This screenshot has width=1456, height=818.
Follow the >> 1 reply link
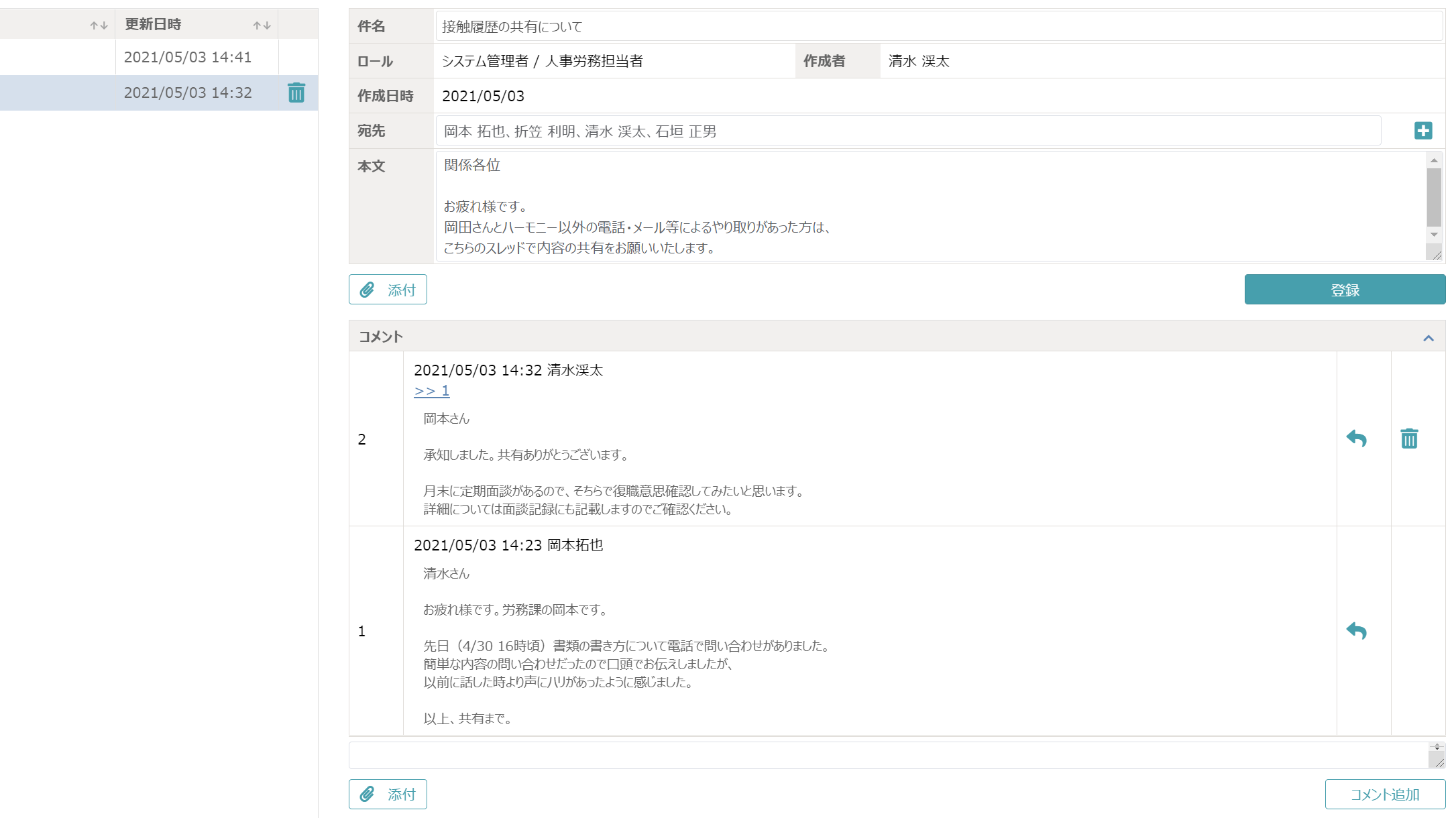432,390
